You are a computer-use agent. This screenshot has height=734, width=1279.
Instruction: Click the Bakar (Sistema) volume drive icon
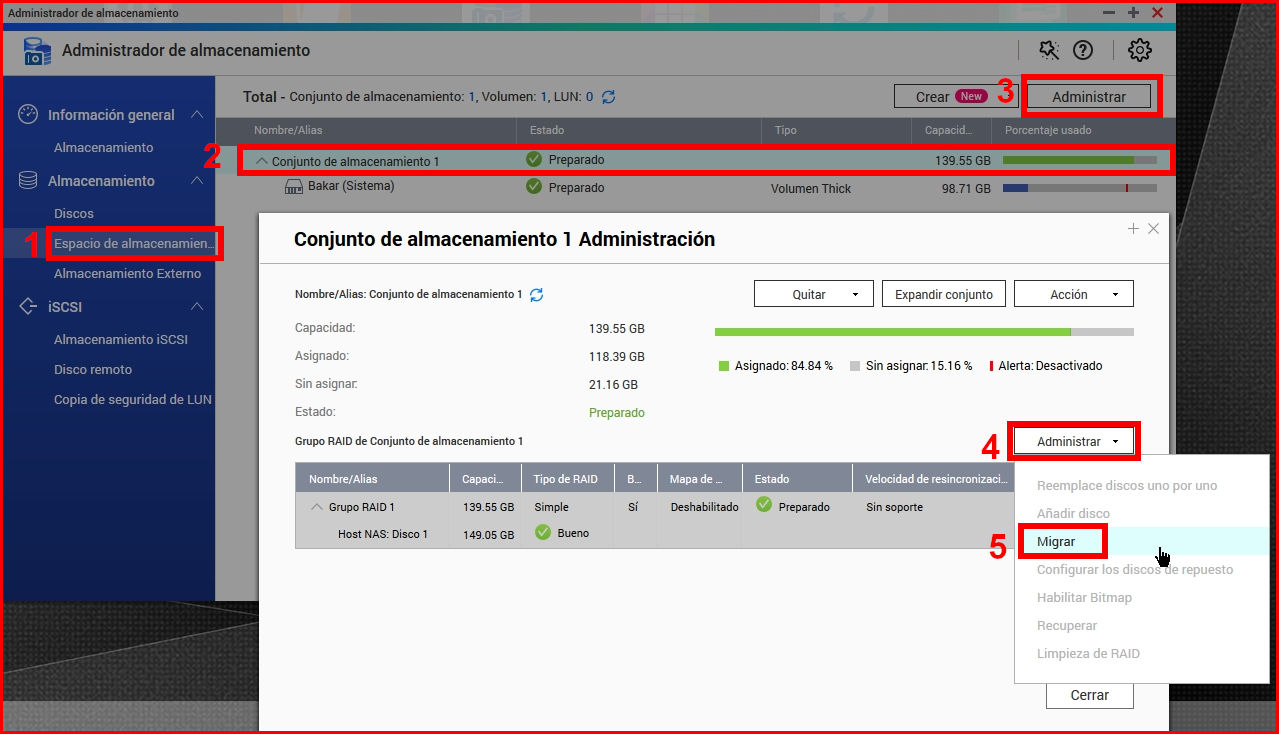point(293,187)
